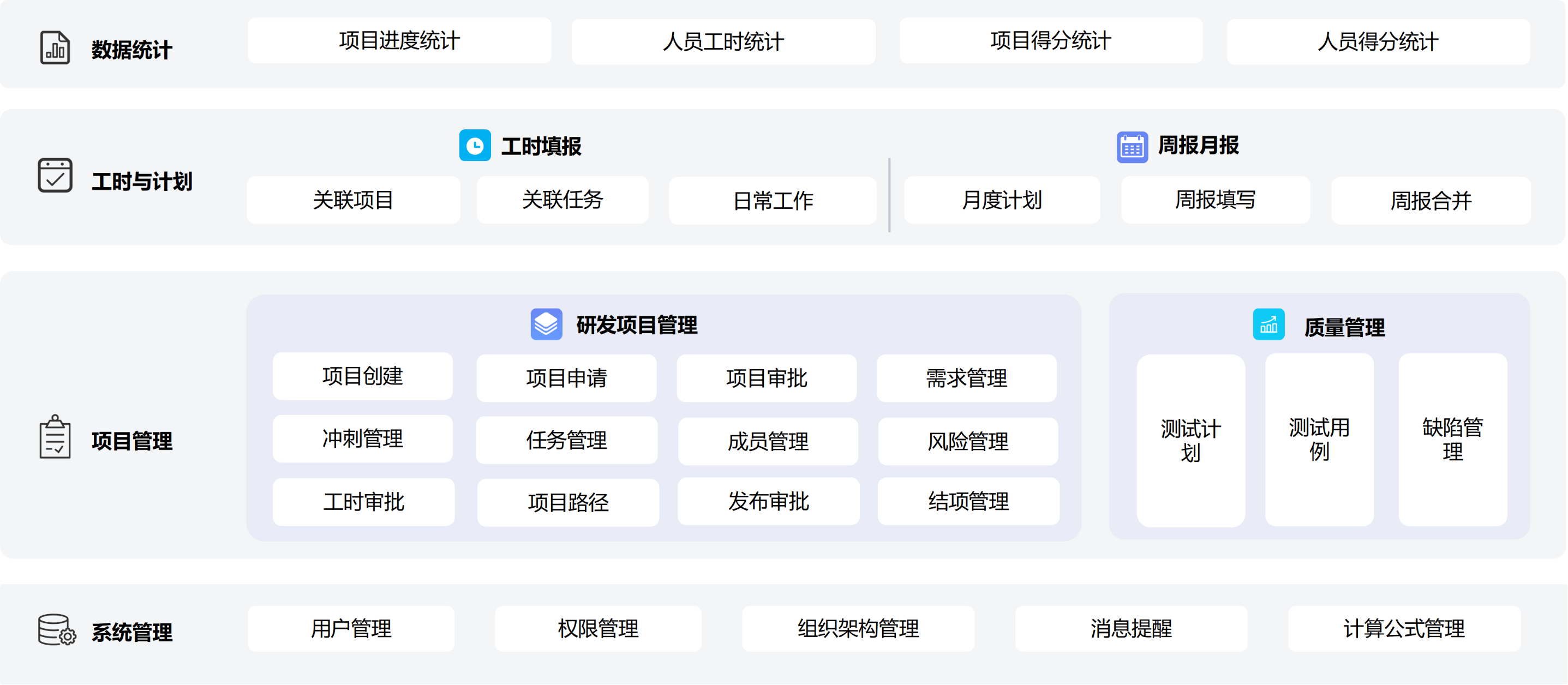Open 任务管理 module

click(x=566, y=441)
